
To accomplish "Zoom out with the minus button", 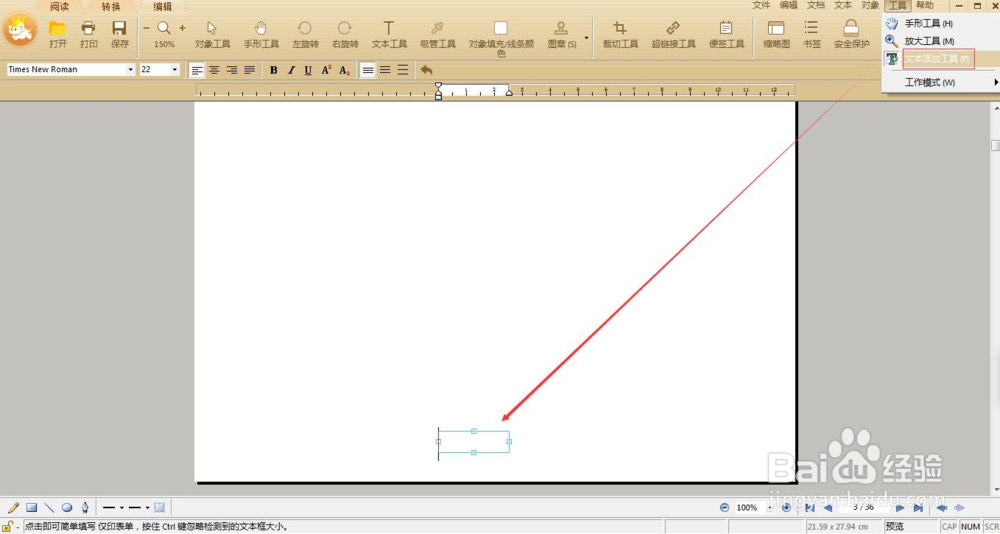I will [x=147, y=28].
